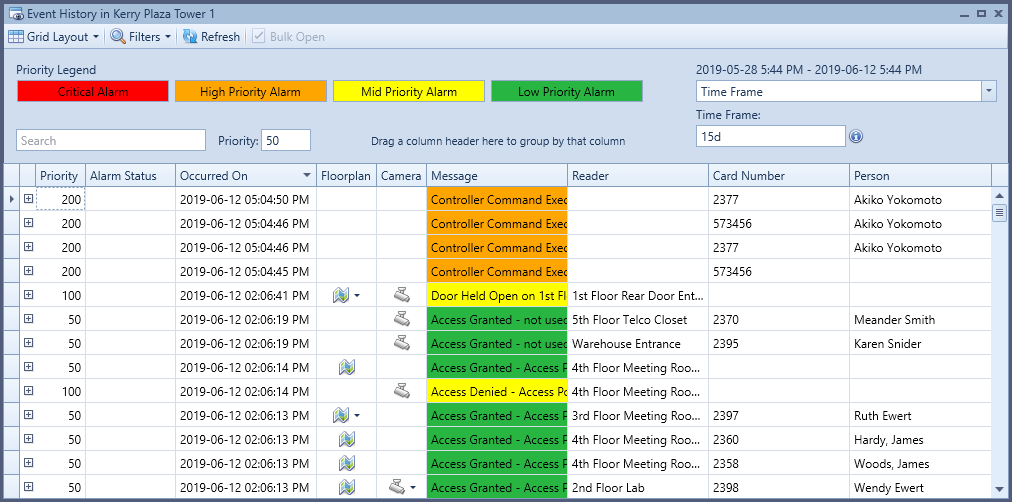1012x502 pixels.
Task: Select Door Held Open on 1st Fl message cell
Action: point(497,296)
